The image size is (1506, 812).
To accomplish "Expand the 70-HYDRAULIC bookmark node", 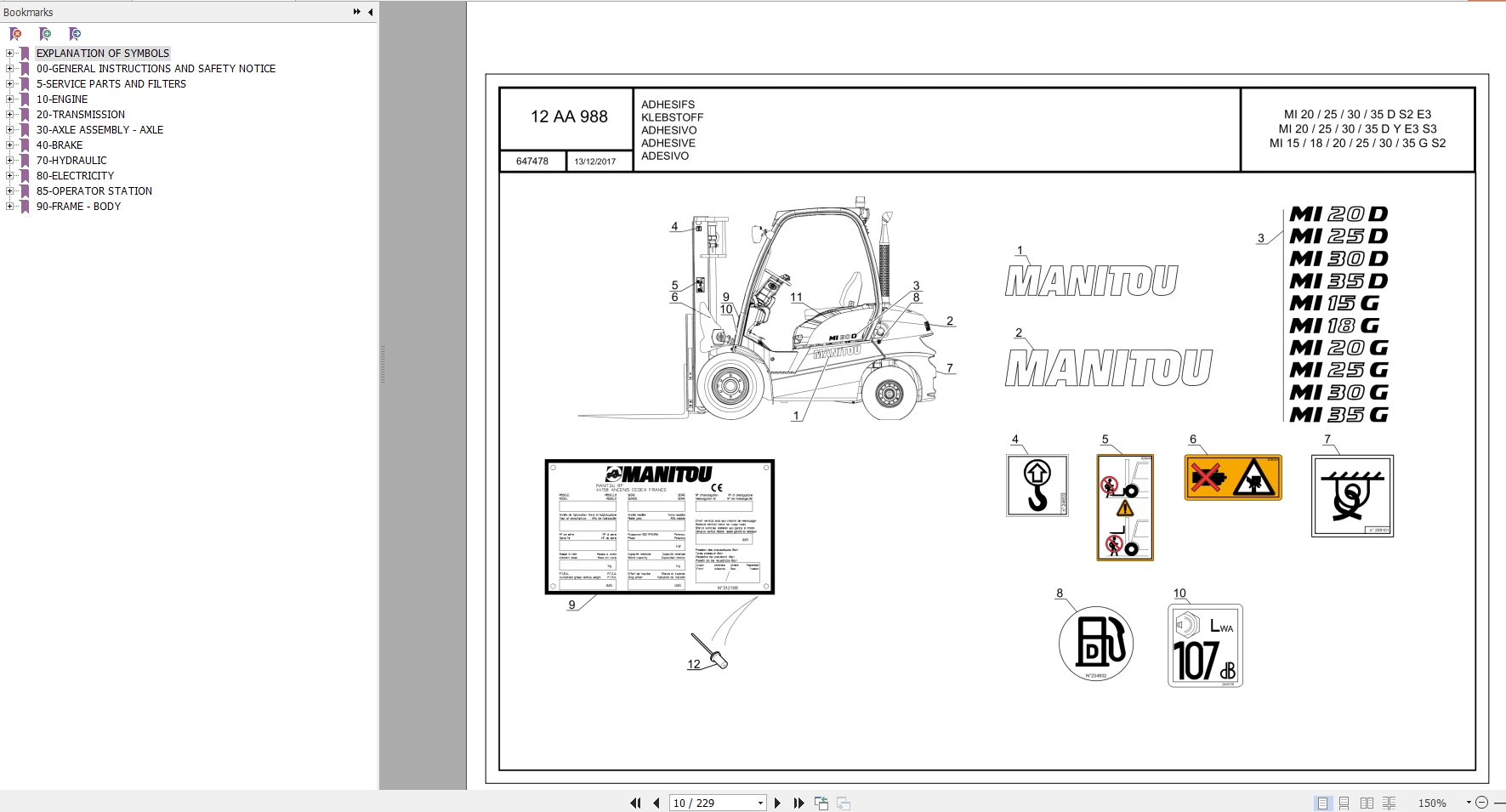I will [9, 160].
